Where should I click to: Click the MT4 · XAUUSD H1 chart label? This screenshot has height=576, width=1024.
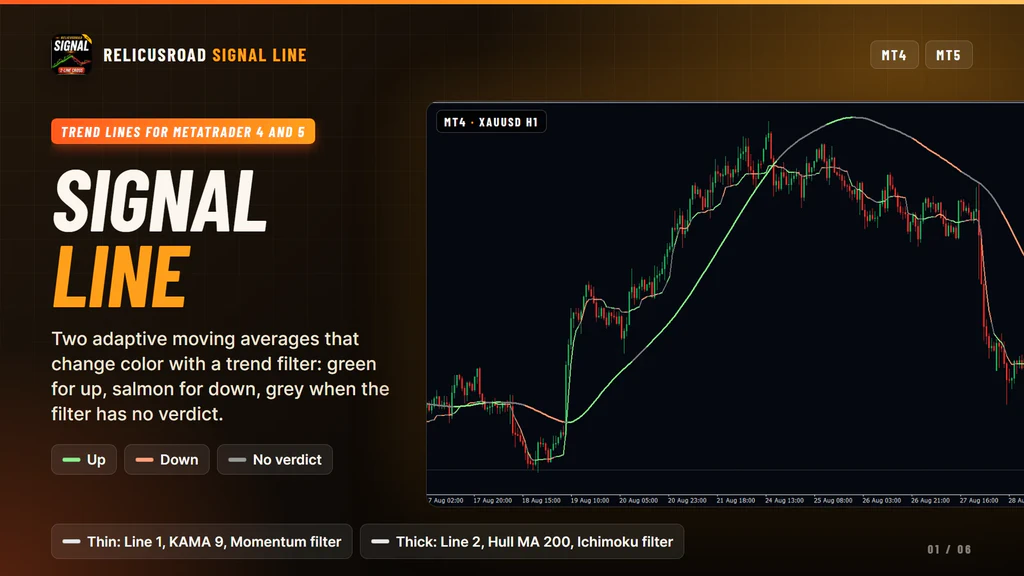tap(491, 122)
